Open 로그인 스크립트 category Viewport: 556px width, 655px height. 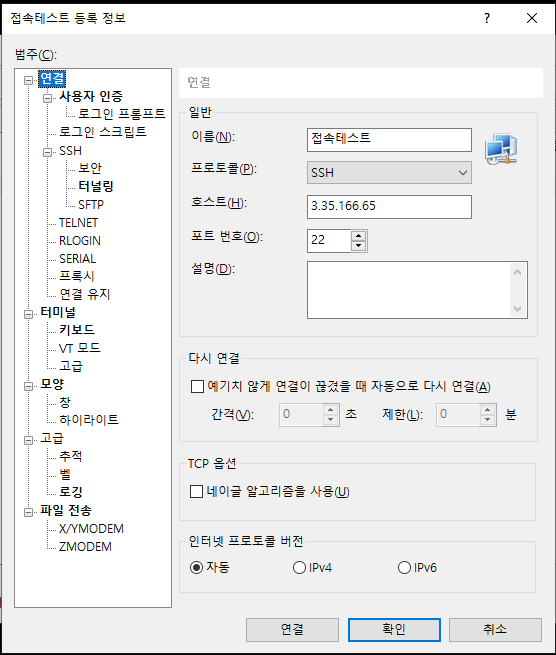(102, 132)
